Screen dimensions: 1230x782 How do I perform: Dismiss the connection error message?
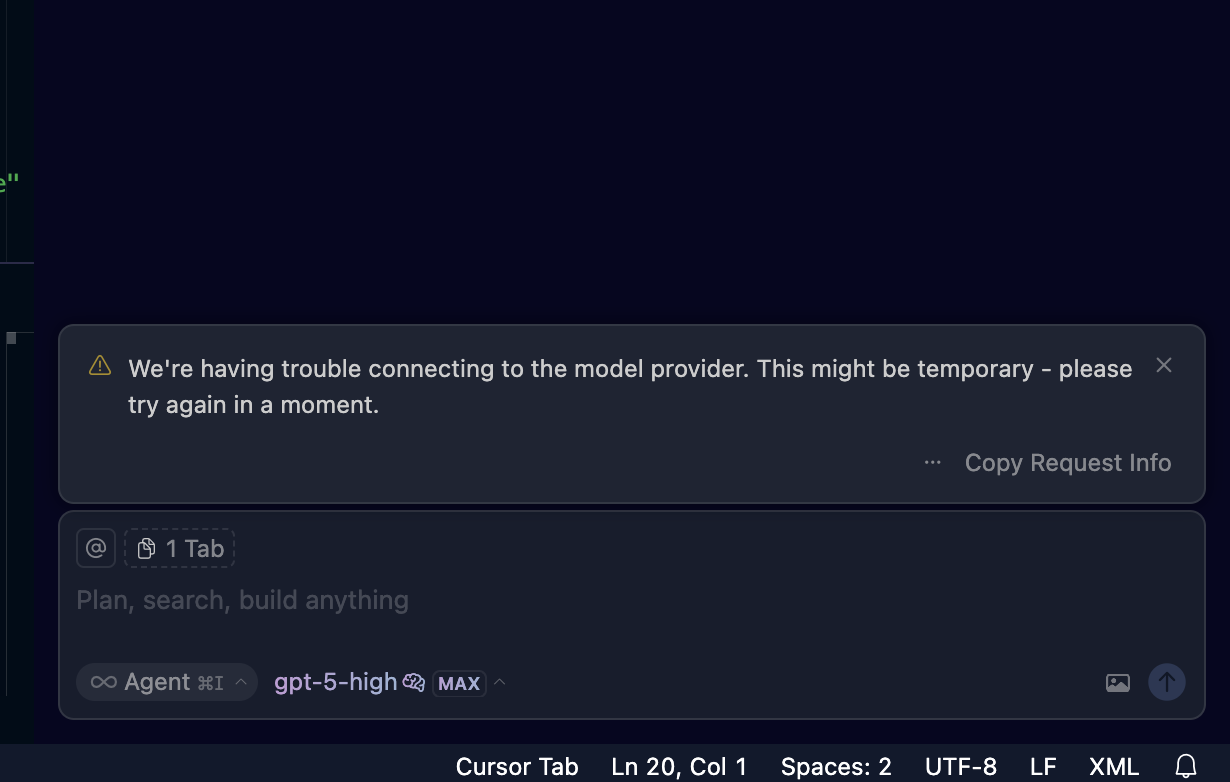tap(1163, 366)
